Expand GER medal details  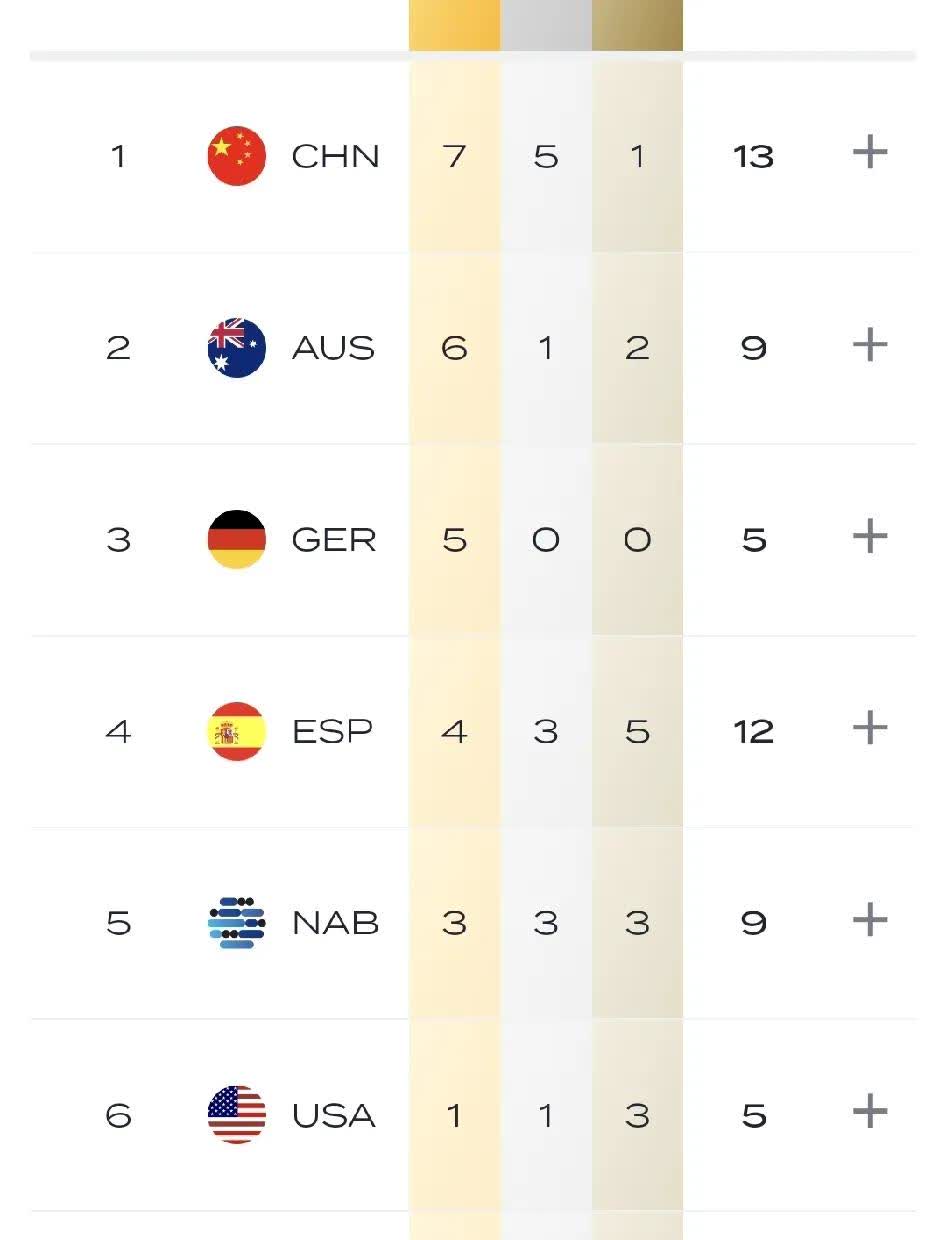point(870,537)
